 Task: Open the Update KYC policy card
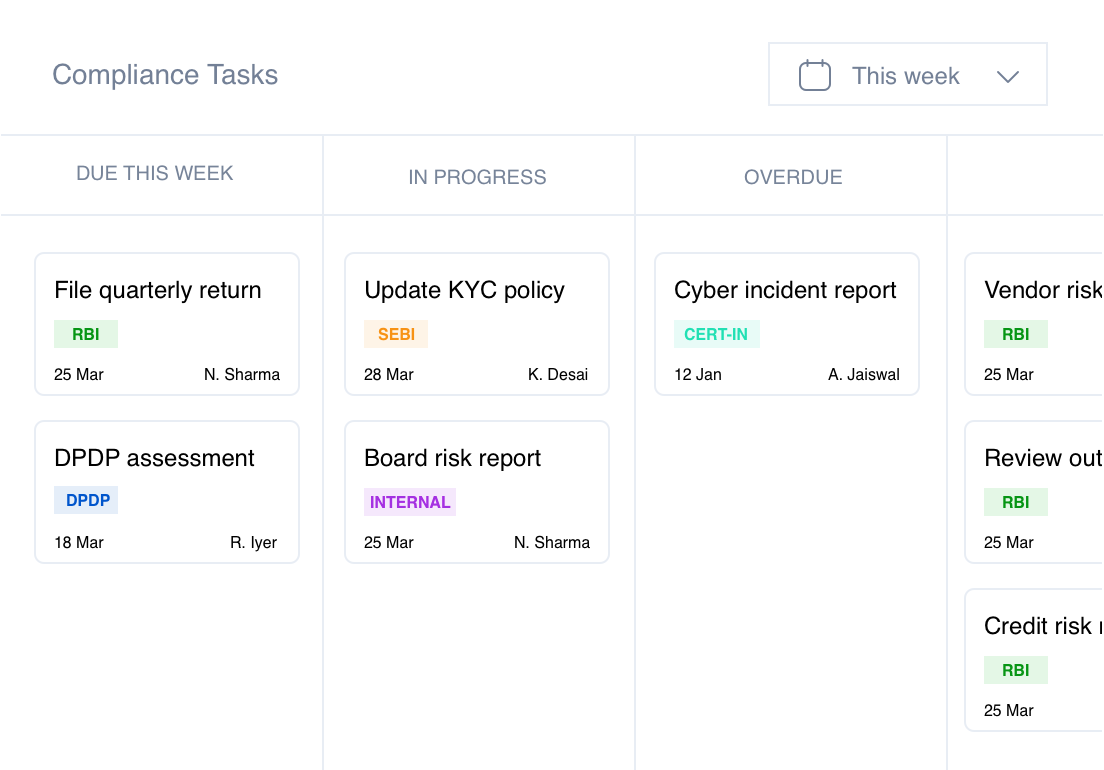tap(476, 291)
